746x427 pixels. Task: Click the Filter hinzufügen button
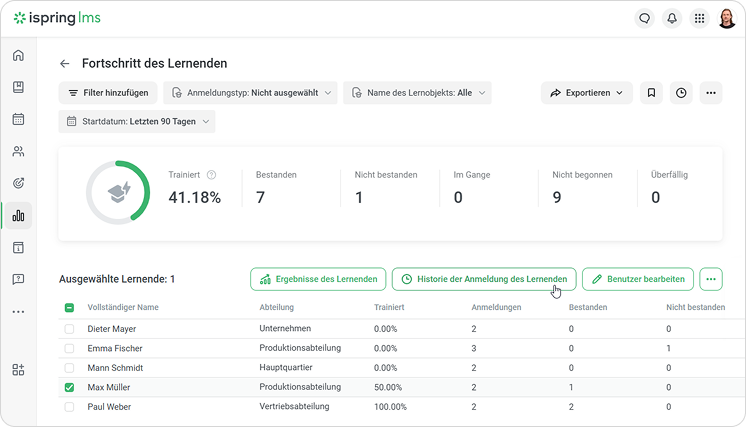(108, 93)
